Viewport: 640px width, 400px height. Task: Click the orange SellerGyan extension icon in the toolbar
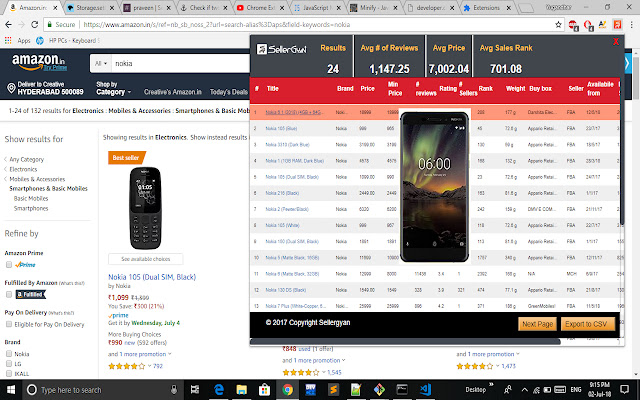pos(617,24)
